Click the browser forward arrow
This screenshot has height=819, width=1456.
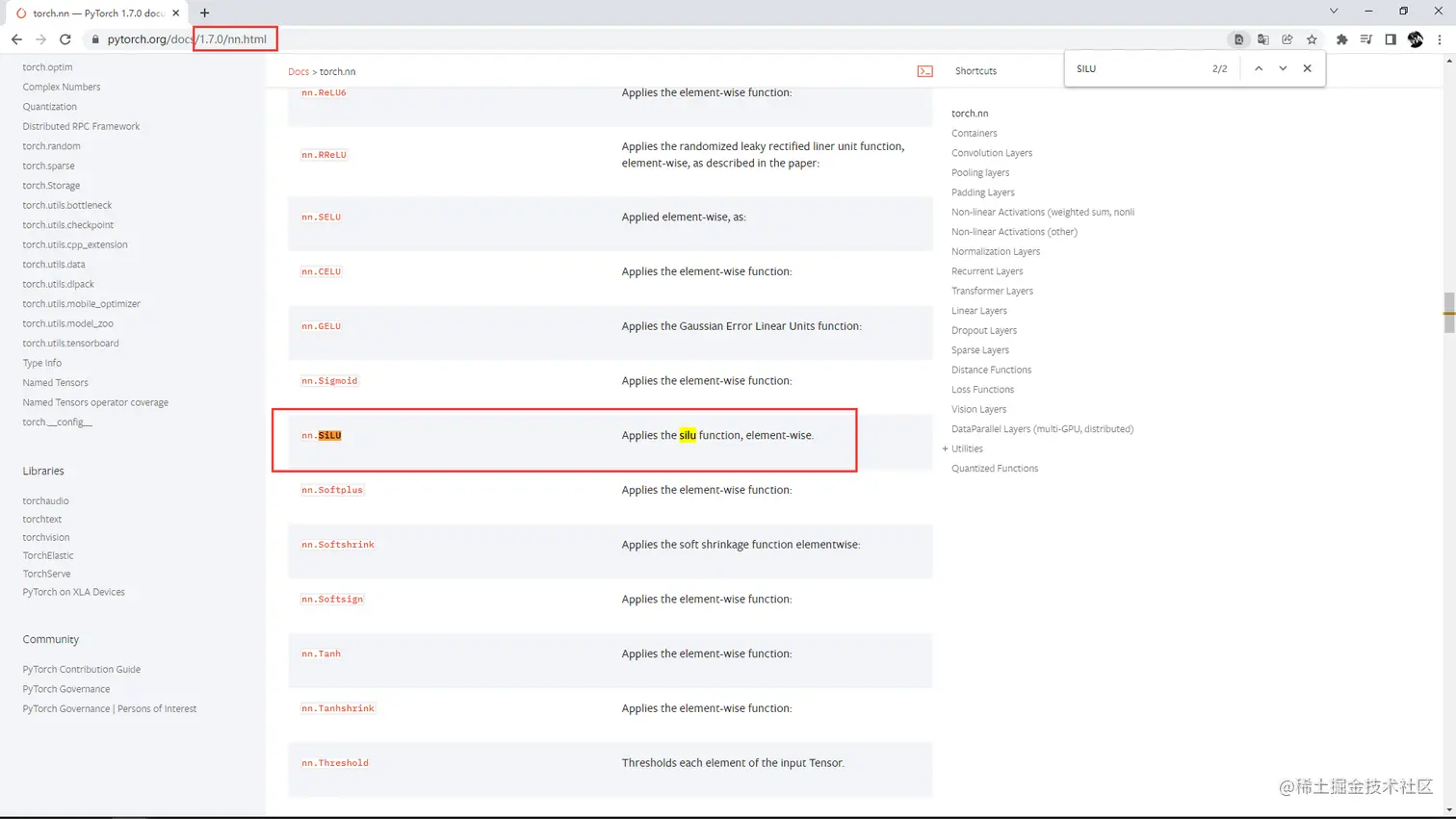pos(40,39)
